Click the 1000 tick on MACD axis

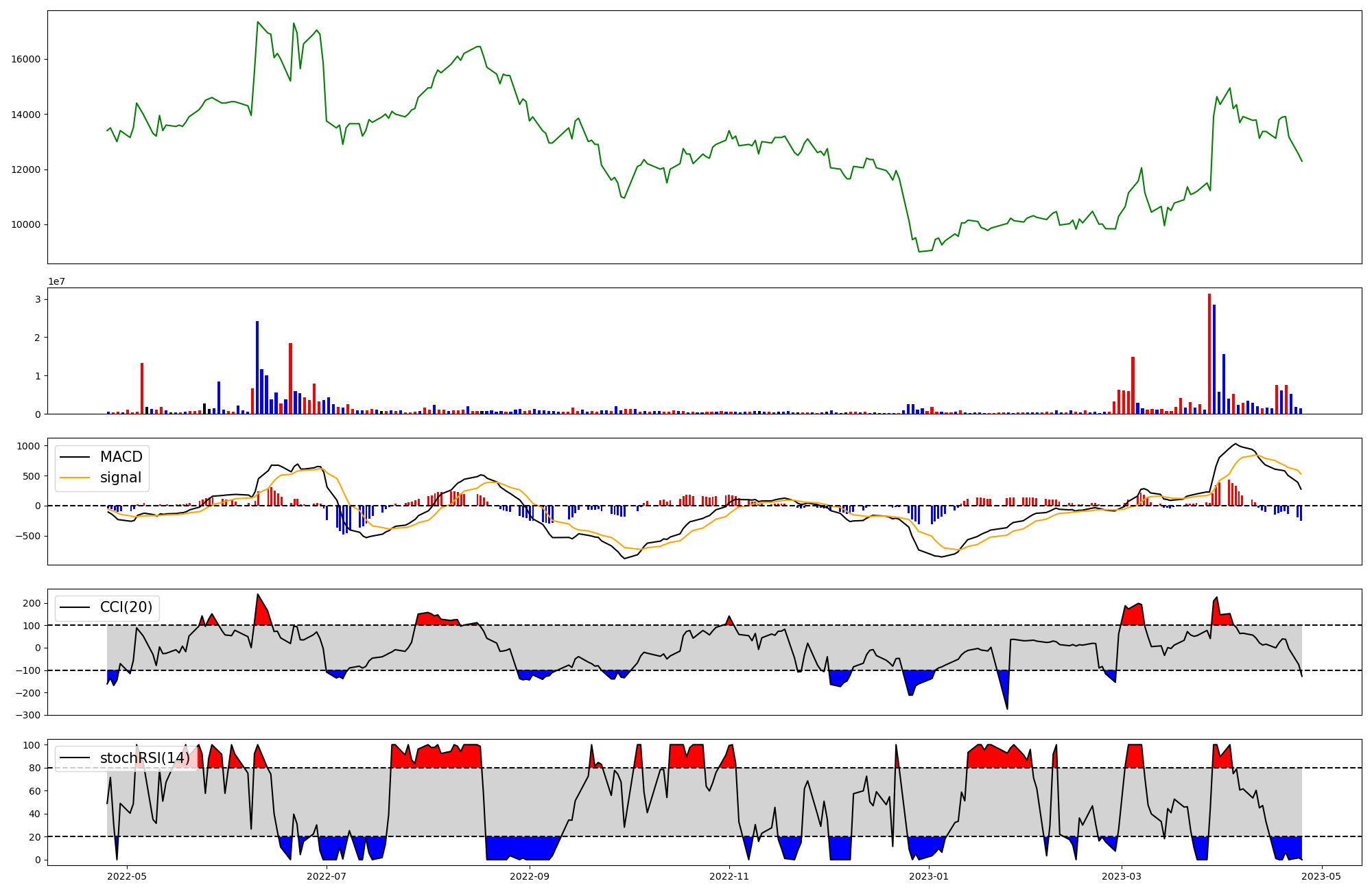(29, 446)
